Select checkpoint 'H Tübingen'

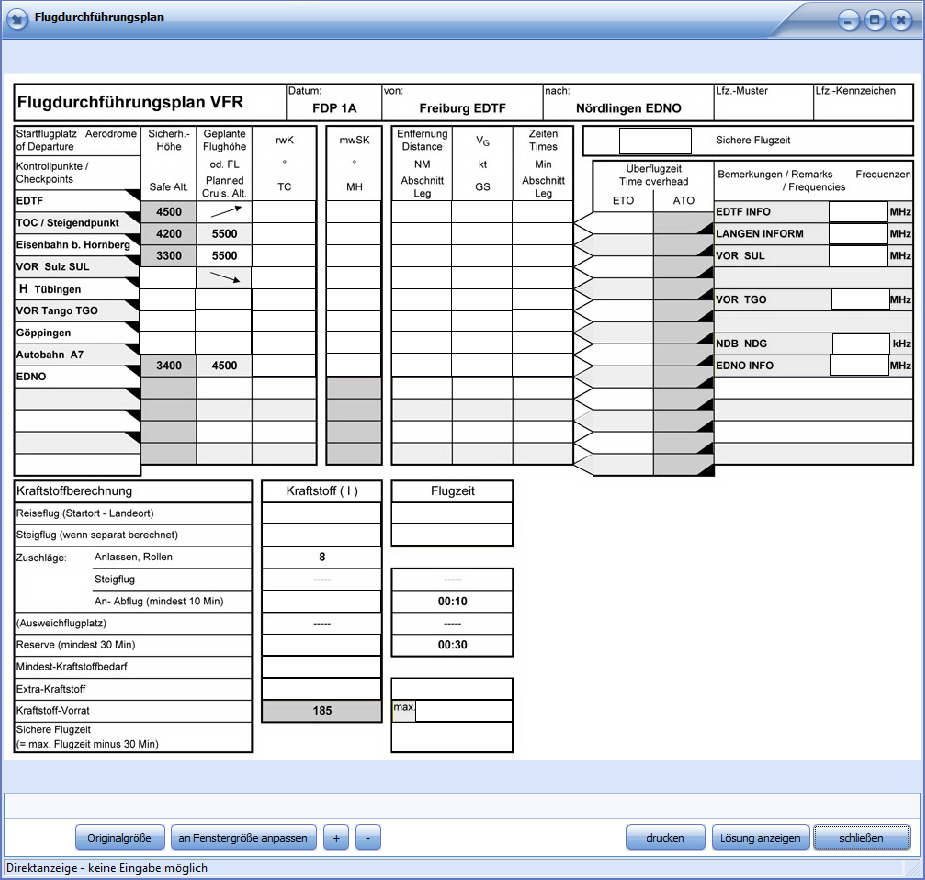pos(50,289)
